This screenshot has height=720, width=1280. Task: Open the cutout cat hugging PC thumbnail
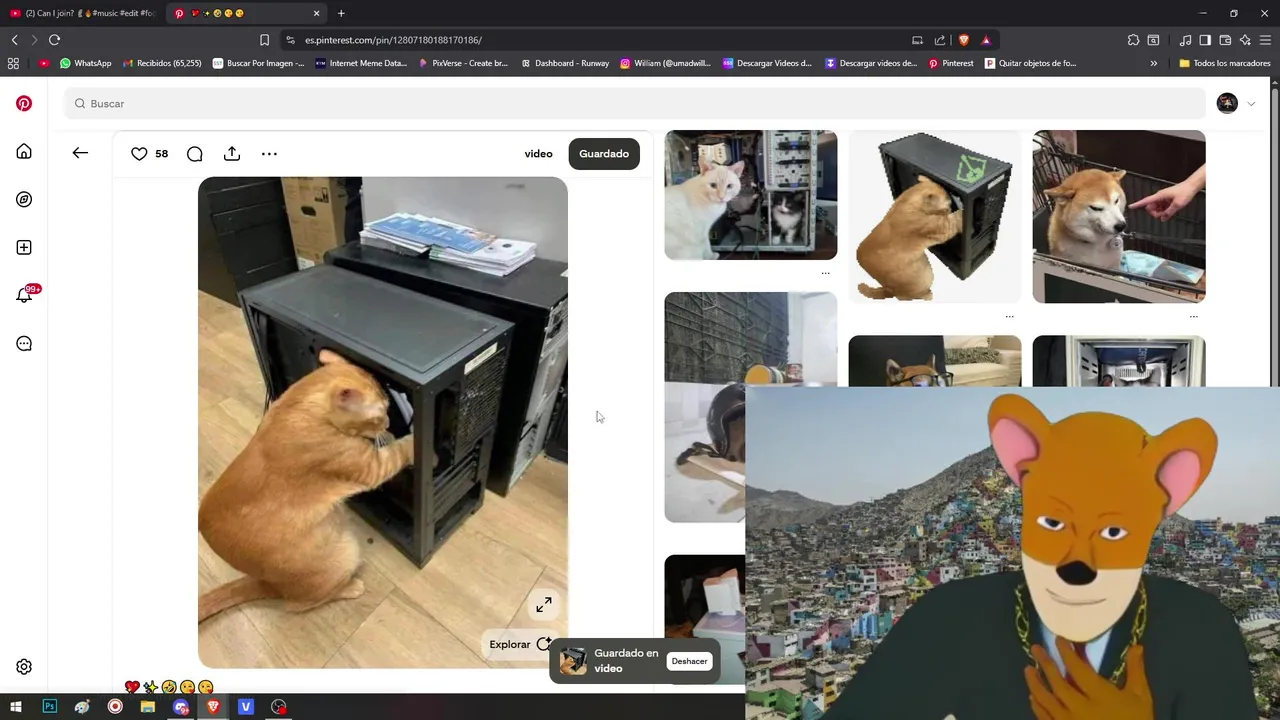[x=935, y=216]
